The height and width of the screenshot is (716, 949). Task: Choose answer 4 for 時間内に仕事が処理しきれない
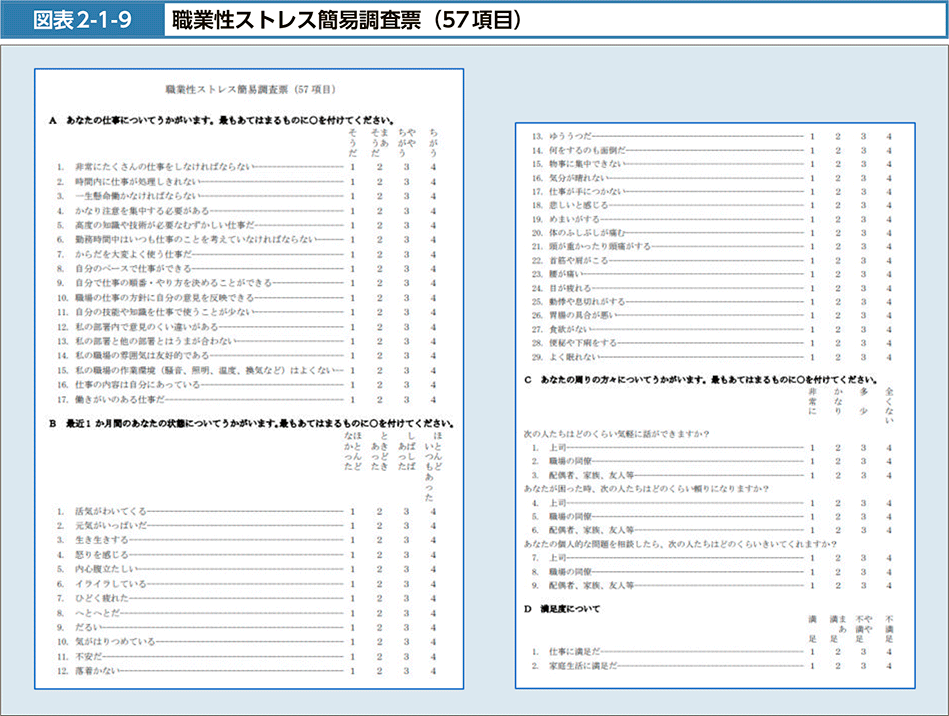tap(433, 182)
